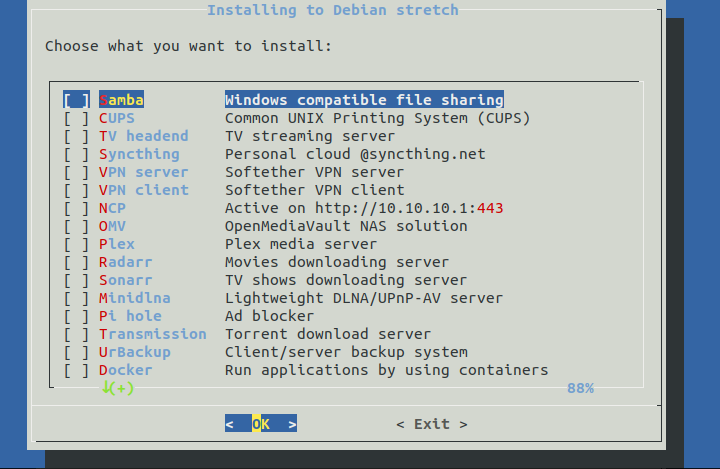Click the 88% scroll position indicator
The image size is (720, 469).
580,388
